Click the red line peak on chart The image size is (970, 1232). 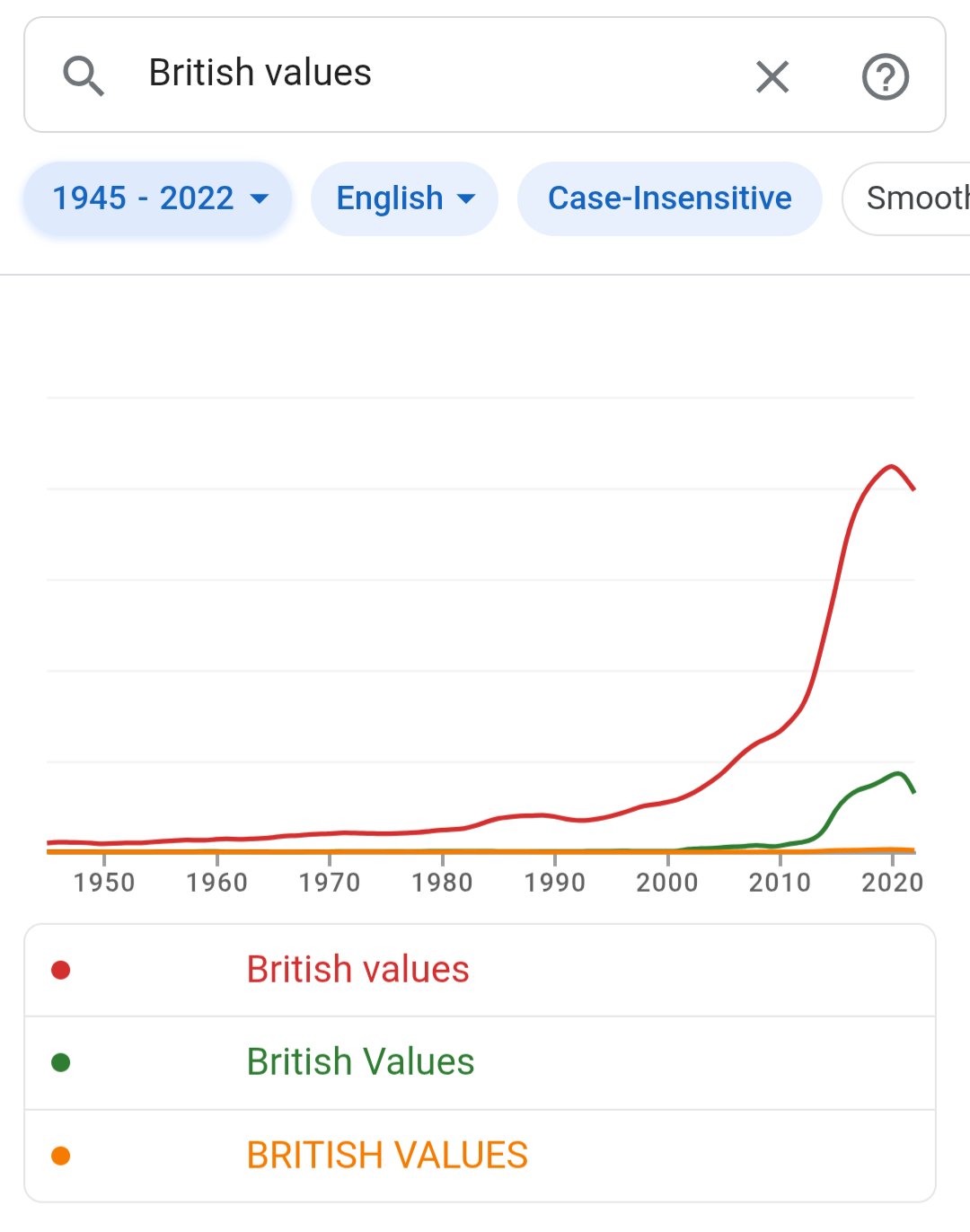(x=891, y=466)
